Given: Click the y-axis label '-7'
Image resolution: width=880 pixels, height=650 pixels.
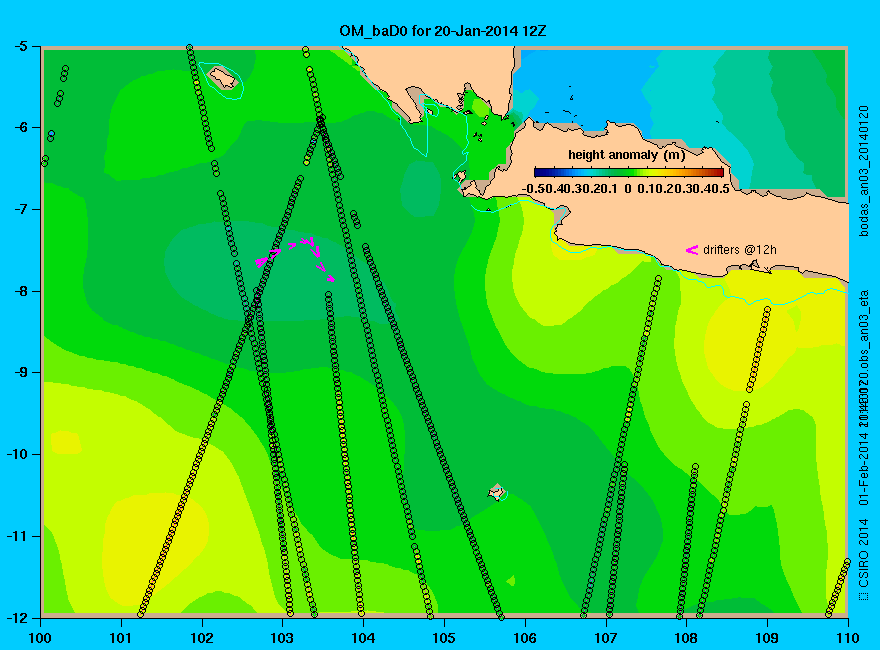Looking at the screenshot, I should point(19,209).
